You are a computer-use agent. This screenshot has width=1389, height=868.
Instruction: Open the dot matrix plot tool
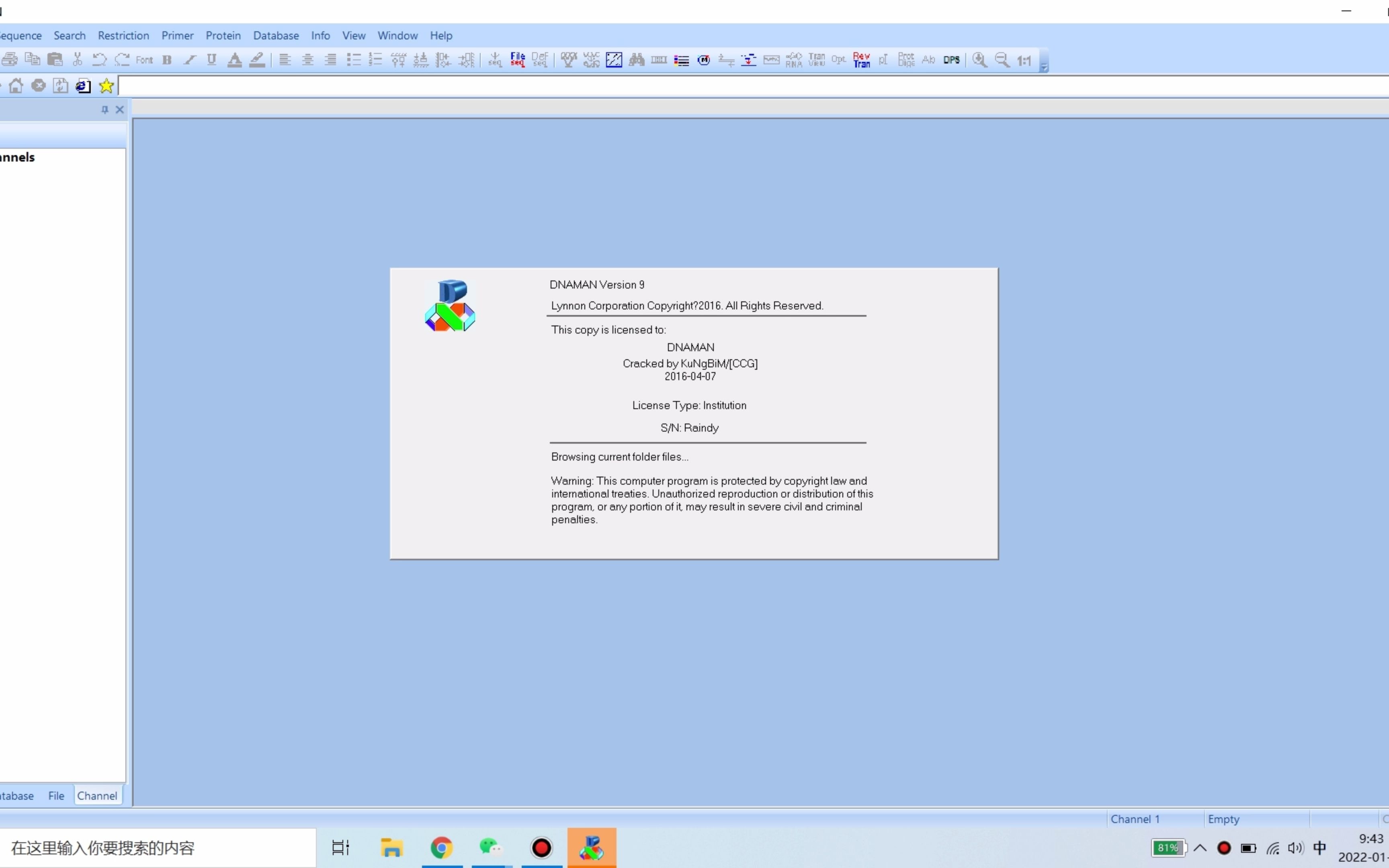614,60
